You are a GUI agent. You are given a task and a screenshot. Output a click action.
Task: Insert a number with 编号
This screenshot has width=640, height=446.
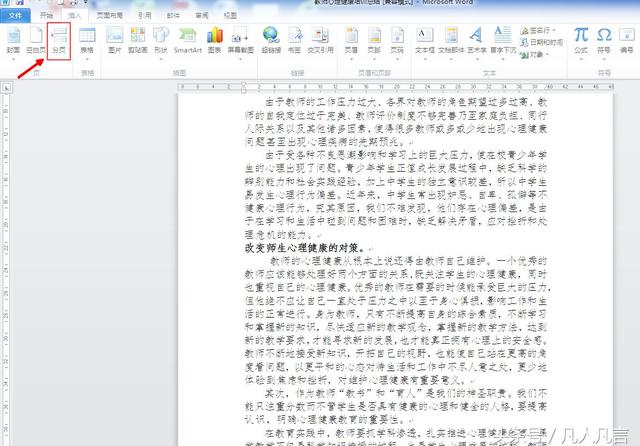(x=627, y=41)
